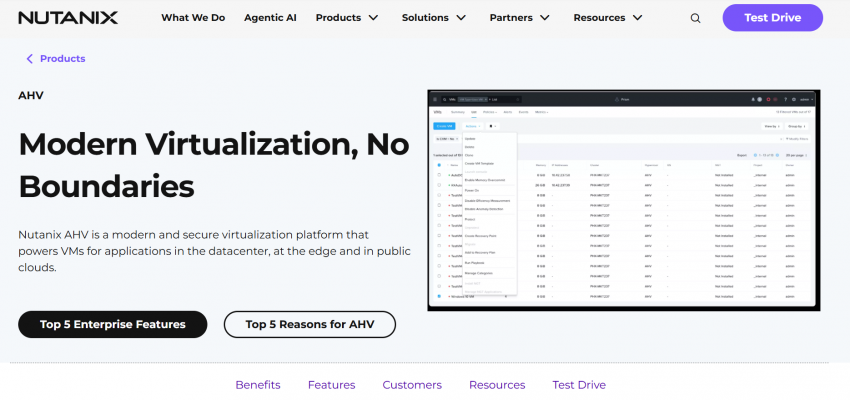The image size is (850, 400).
Task: Open the search magnifier icon
Action: [x=695, y=18]
